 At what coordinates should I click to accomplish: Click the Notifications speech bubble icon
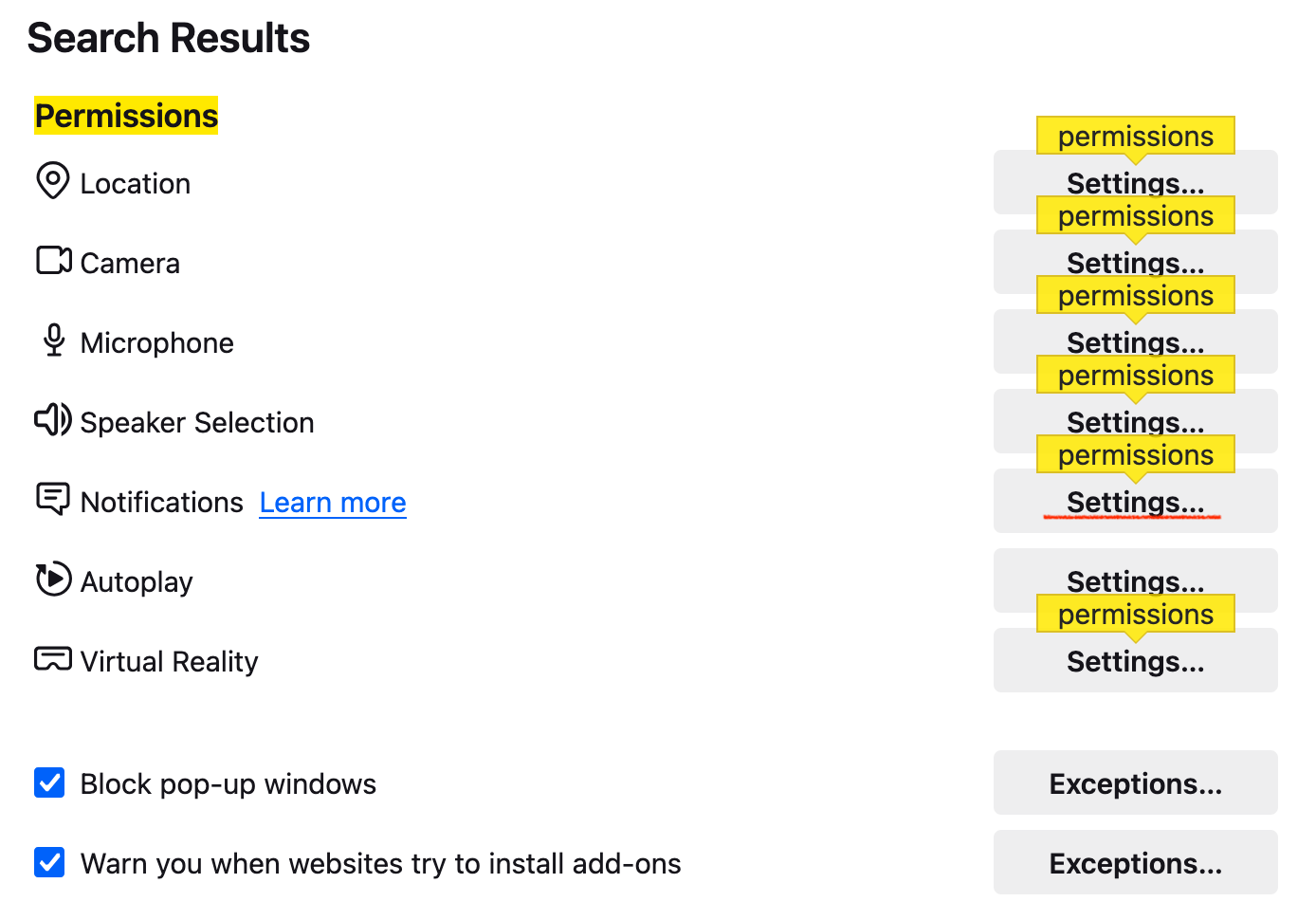click(x=53, y=499)
